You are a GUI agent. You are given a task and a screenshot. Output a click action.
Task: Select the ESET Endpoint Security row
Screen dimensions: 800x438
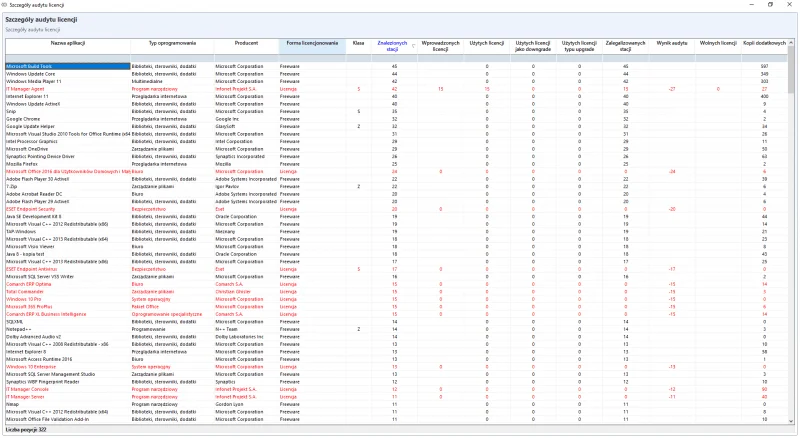click(396, 209)
